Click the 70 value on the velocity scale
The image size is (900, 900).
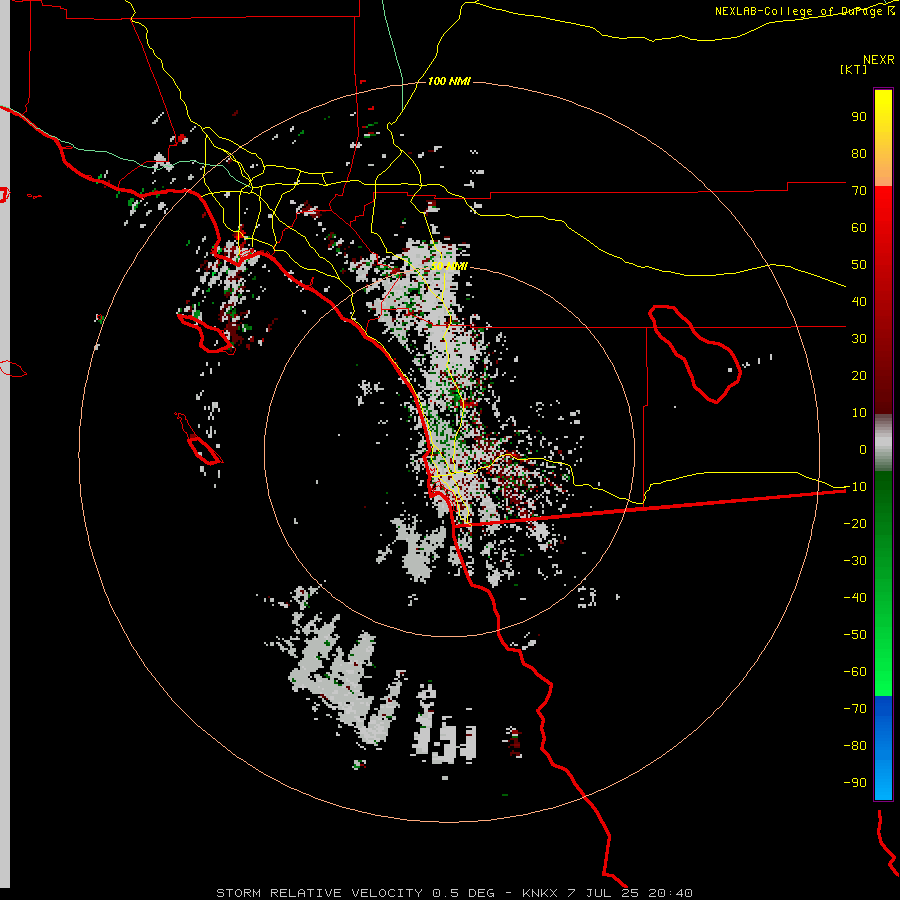coord(859,191)
